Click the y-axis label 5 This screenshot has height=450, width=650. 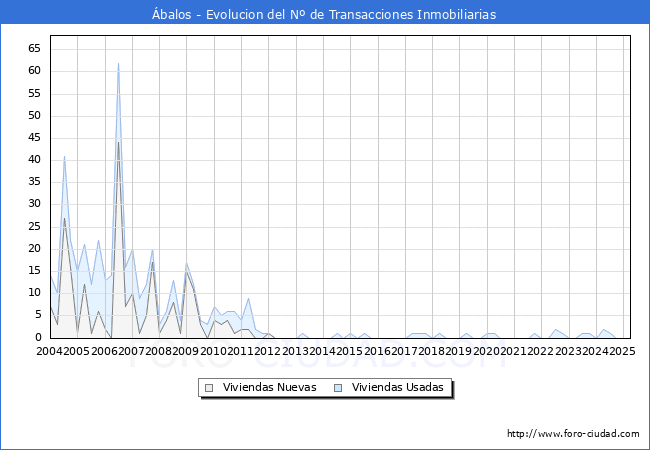tap(38, 315)
